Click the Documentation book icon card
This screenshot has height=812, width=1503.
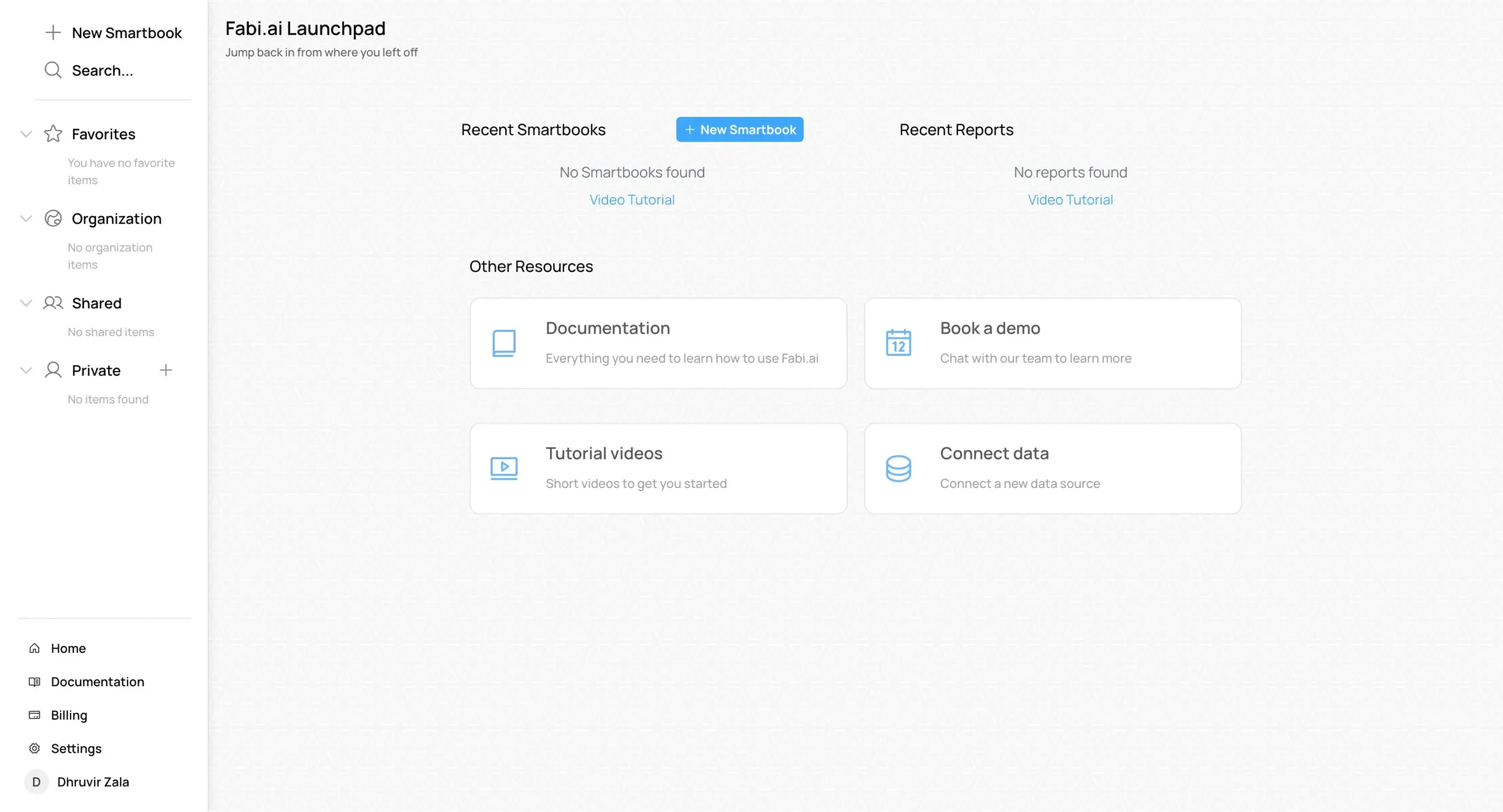pos(504,343)
